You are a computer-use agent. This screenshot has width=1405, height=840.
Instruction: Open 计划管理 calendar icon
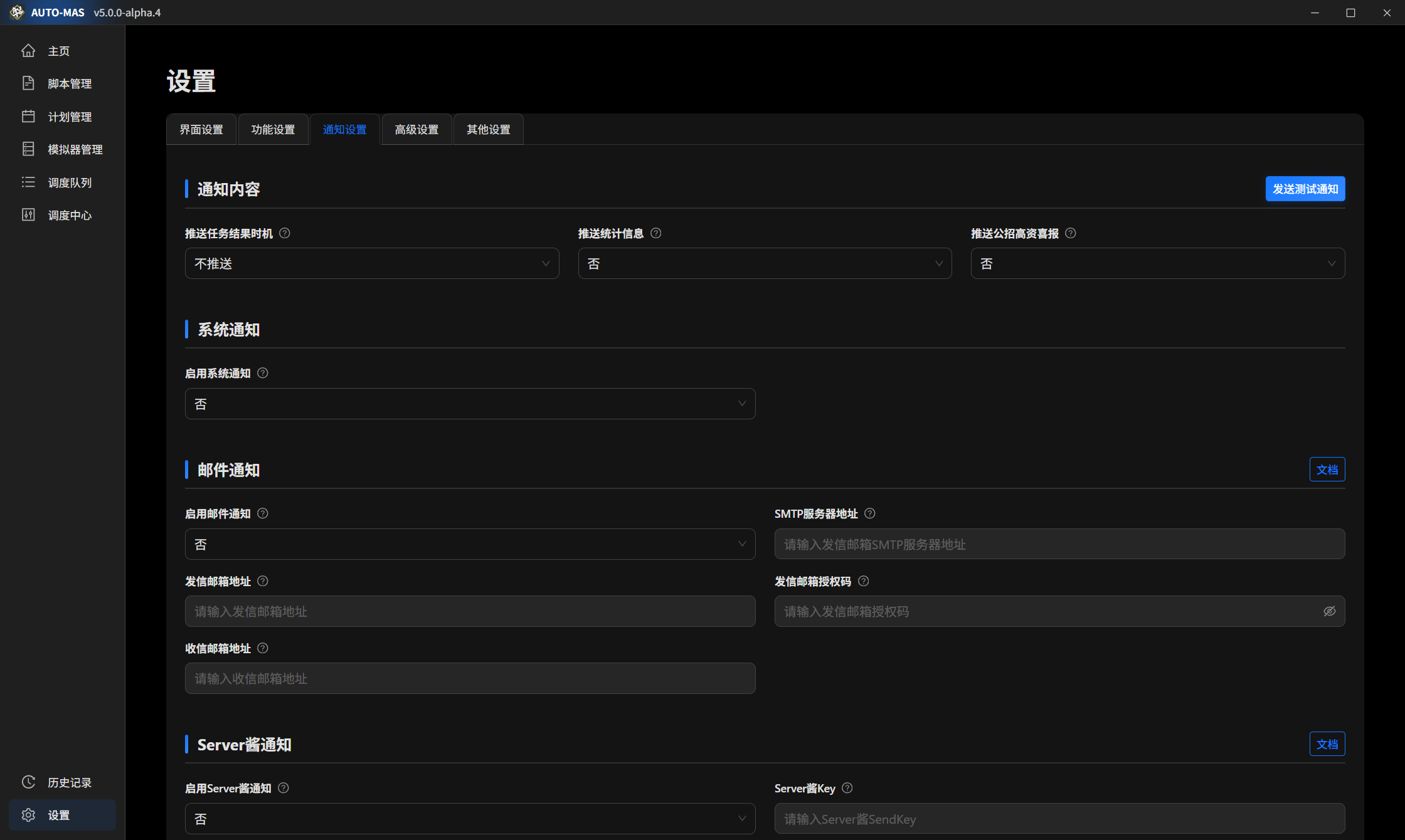(28, 117)
